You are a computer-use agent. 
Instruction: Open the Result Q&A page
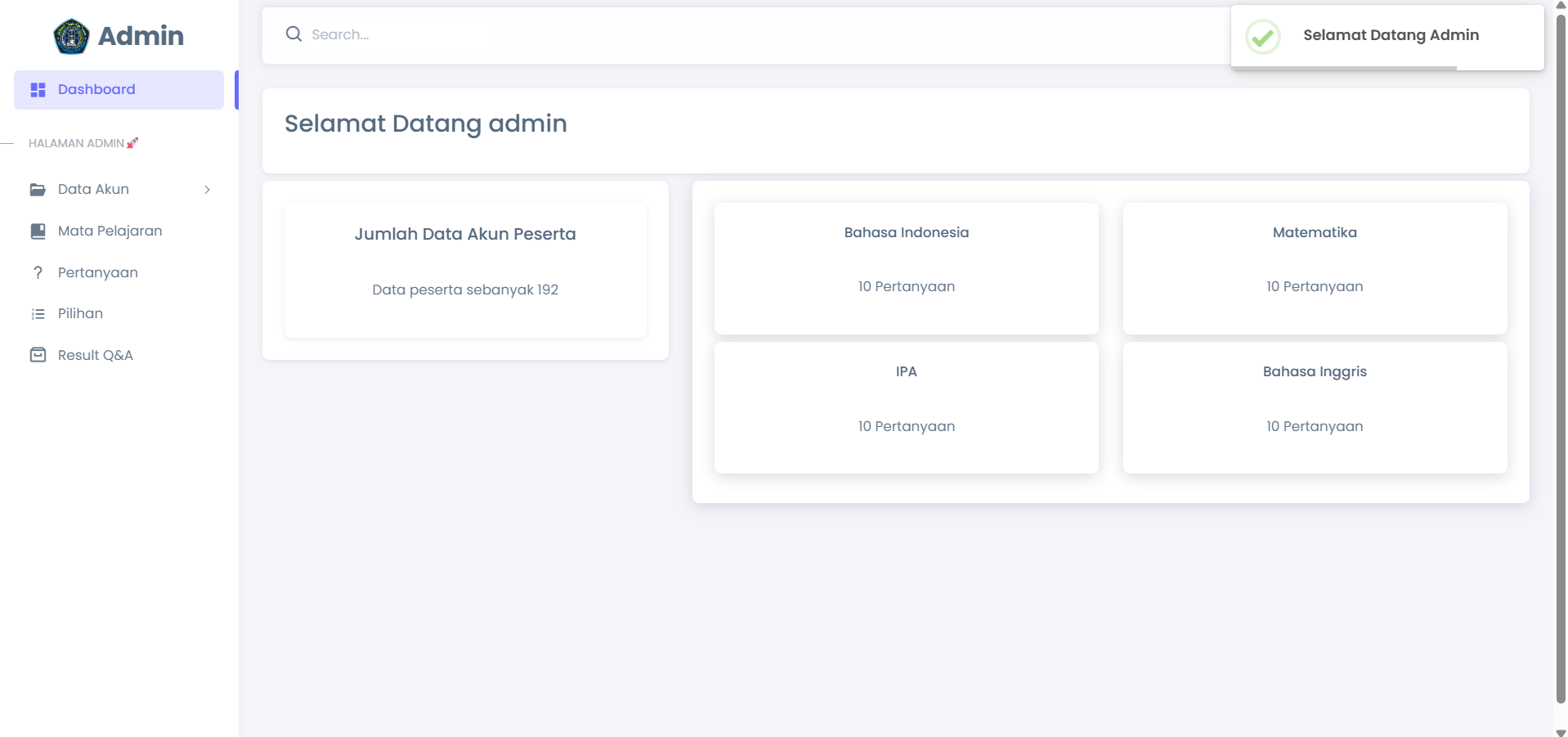pyautogui.click(x=96, y=355)
